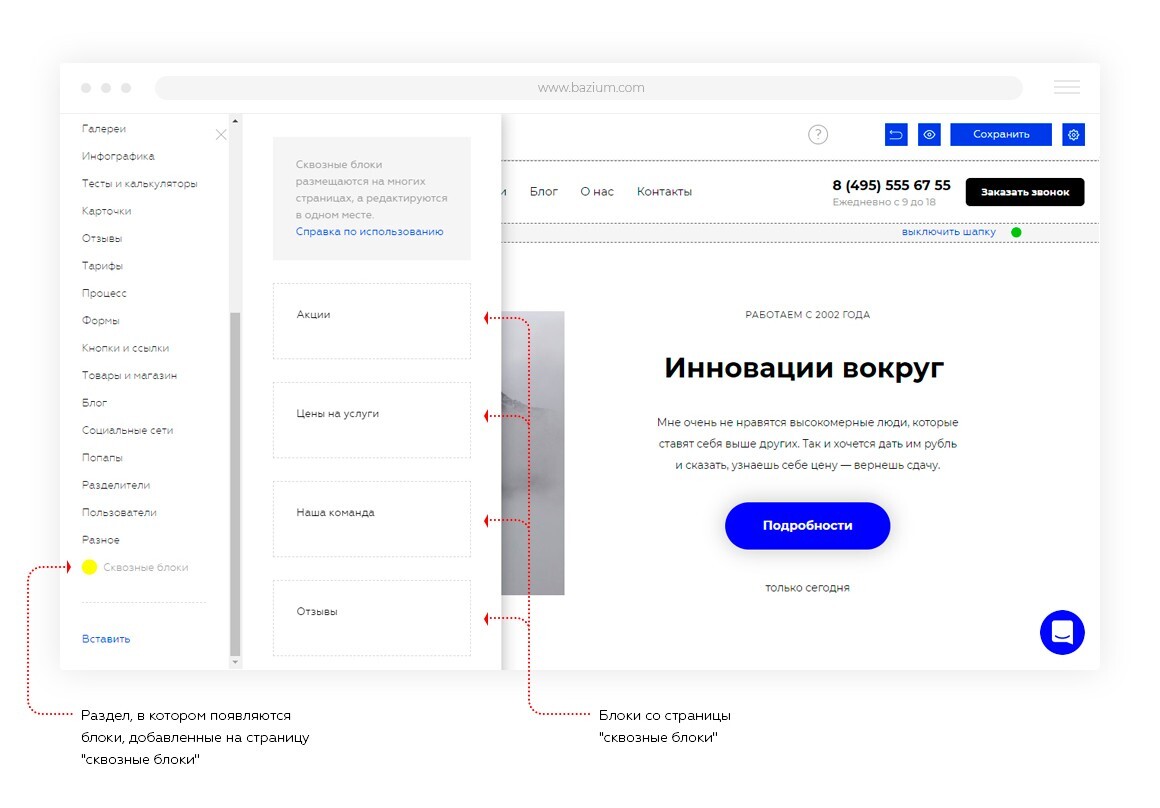Click the sidebar scrollbar down arrow

point(235,662)
